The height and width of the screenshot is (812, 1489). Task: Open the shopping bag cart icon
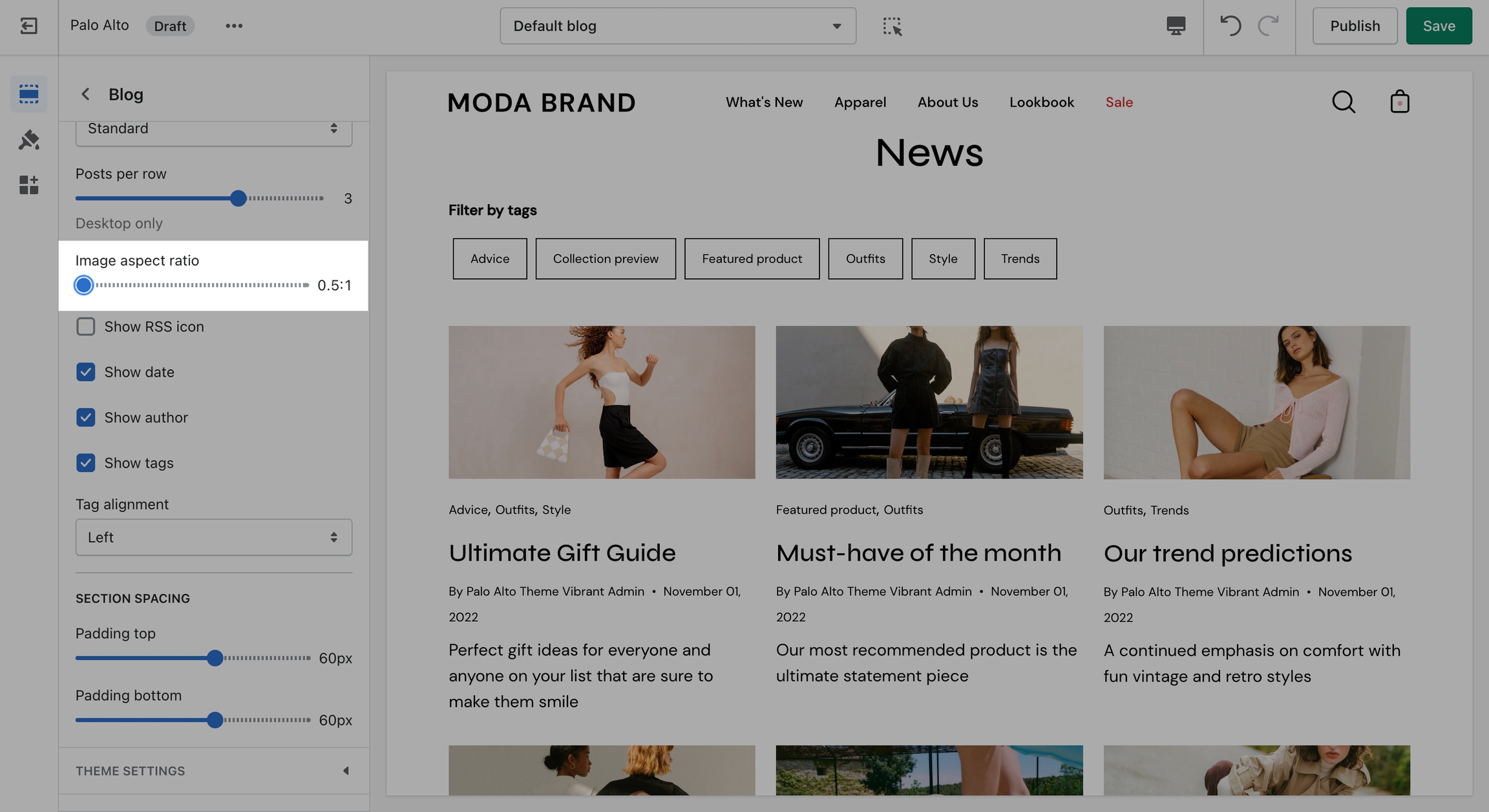click(x=1399, y=102)
